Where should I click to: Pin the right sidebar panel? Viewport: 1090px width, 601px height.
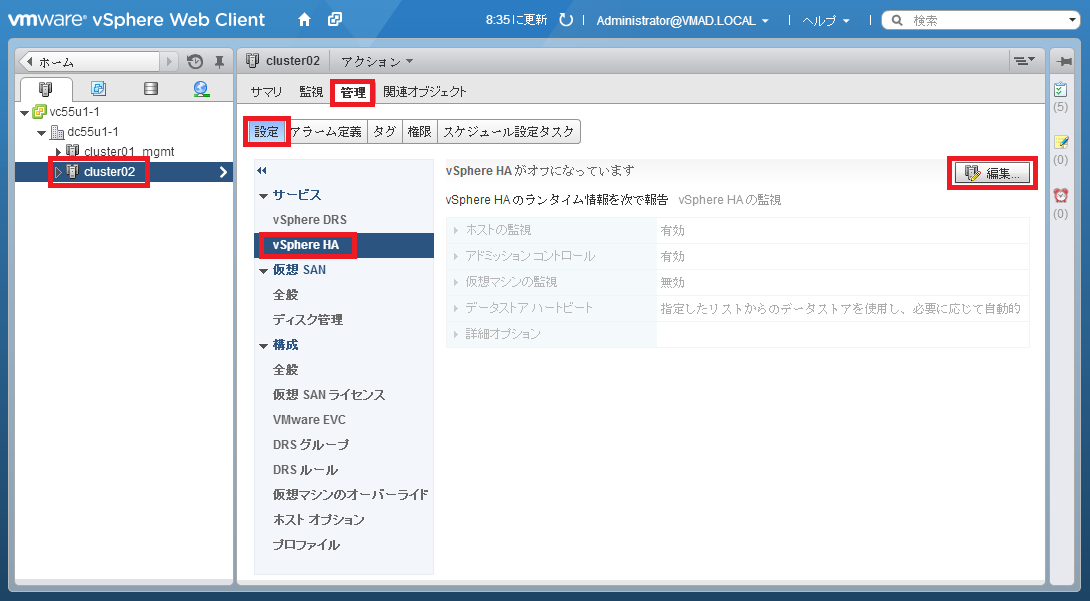(1064, 61)
